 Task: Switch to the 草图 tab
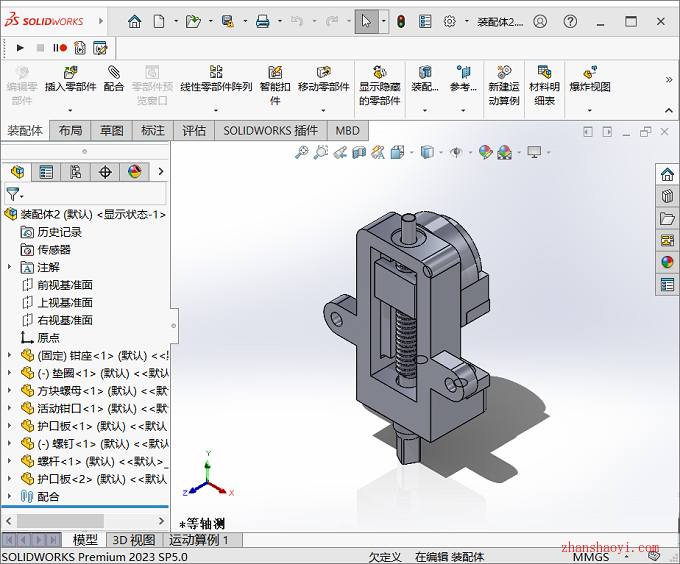[x=111, y=130]
